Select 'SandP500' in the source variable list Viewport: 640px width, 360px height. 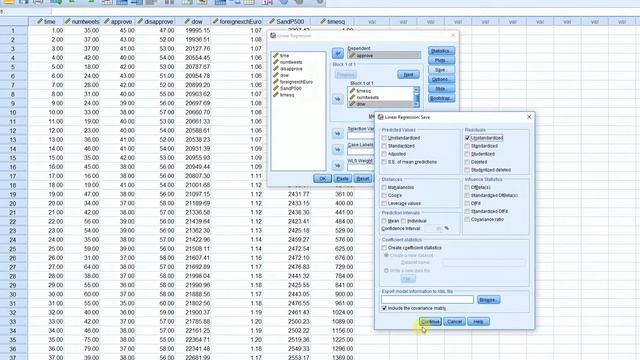[290, 88]
